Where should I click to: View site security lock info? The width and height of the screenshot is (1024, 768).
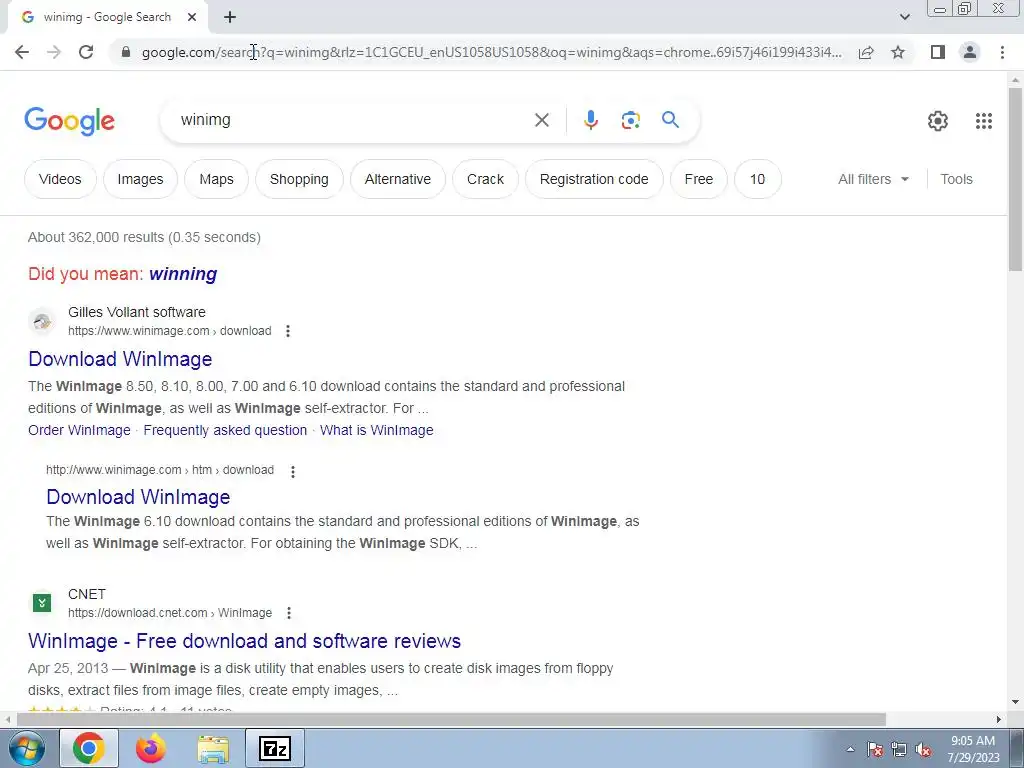tap(126, 52)
